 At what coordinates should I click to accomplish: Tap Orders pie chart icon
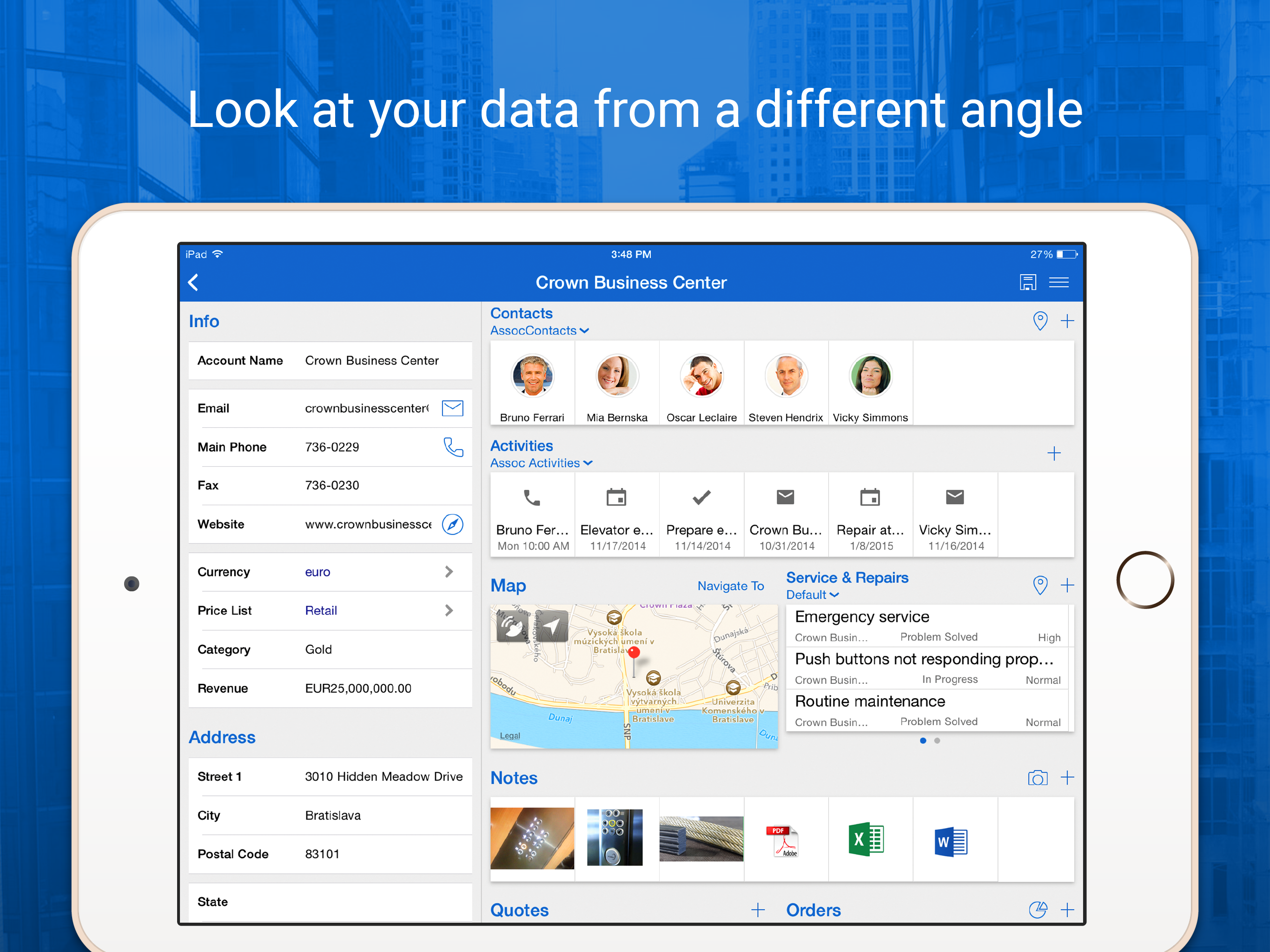(x=1037, y=910)
